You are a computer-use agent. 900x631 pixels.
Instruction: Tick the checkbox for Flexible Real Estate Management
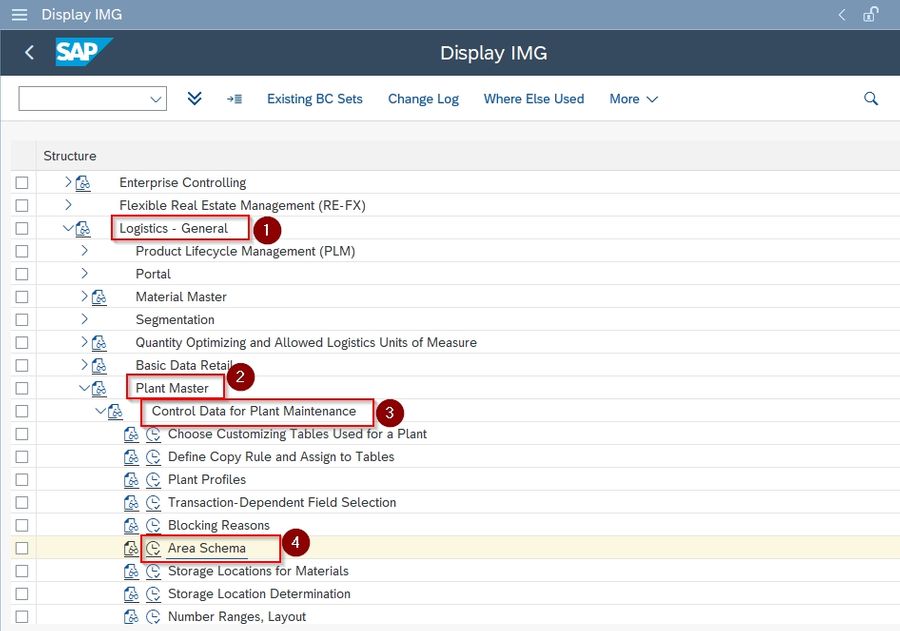click(x=22, y=206)
